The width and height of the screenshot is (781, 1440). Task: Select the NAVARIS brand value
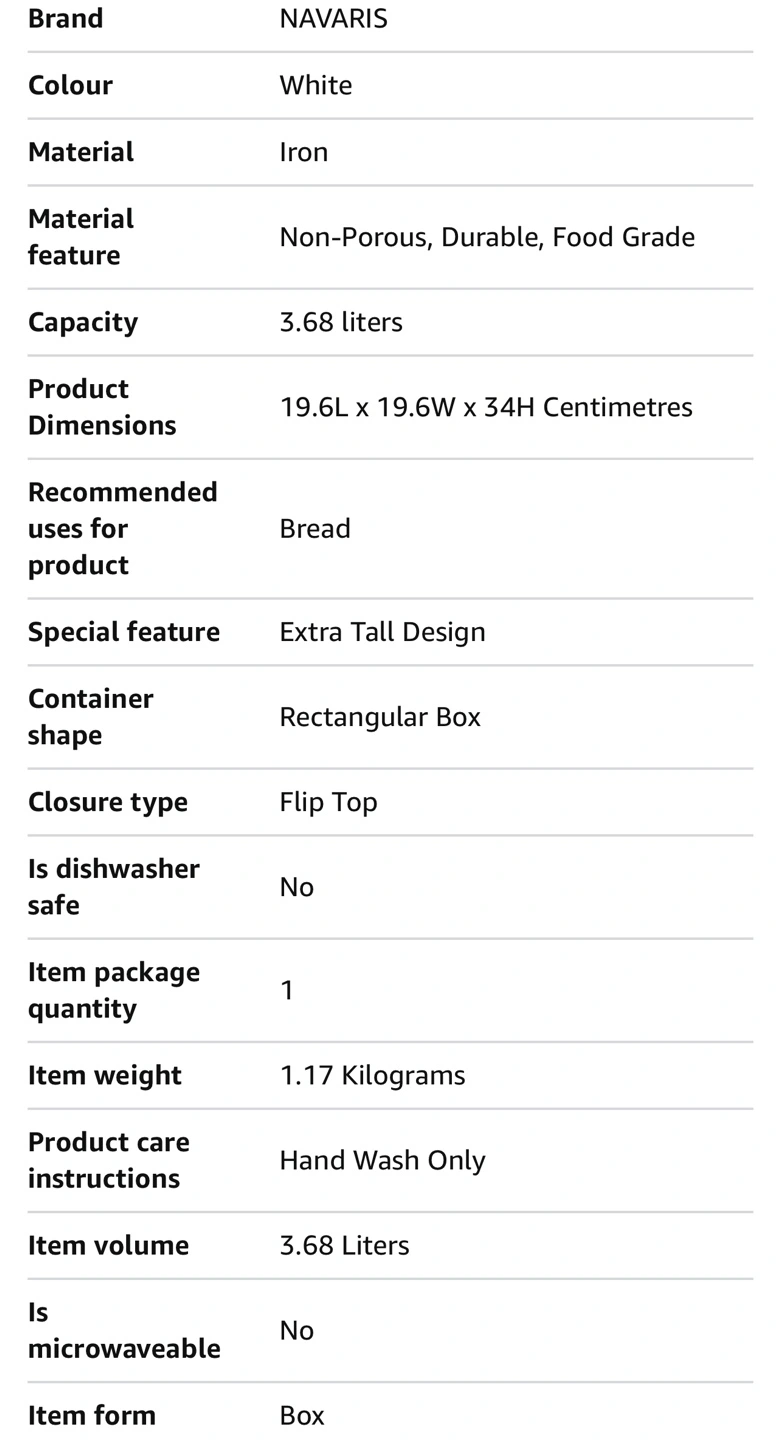point(333,19)
